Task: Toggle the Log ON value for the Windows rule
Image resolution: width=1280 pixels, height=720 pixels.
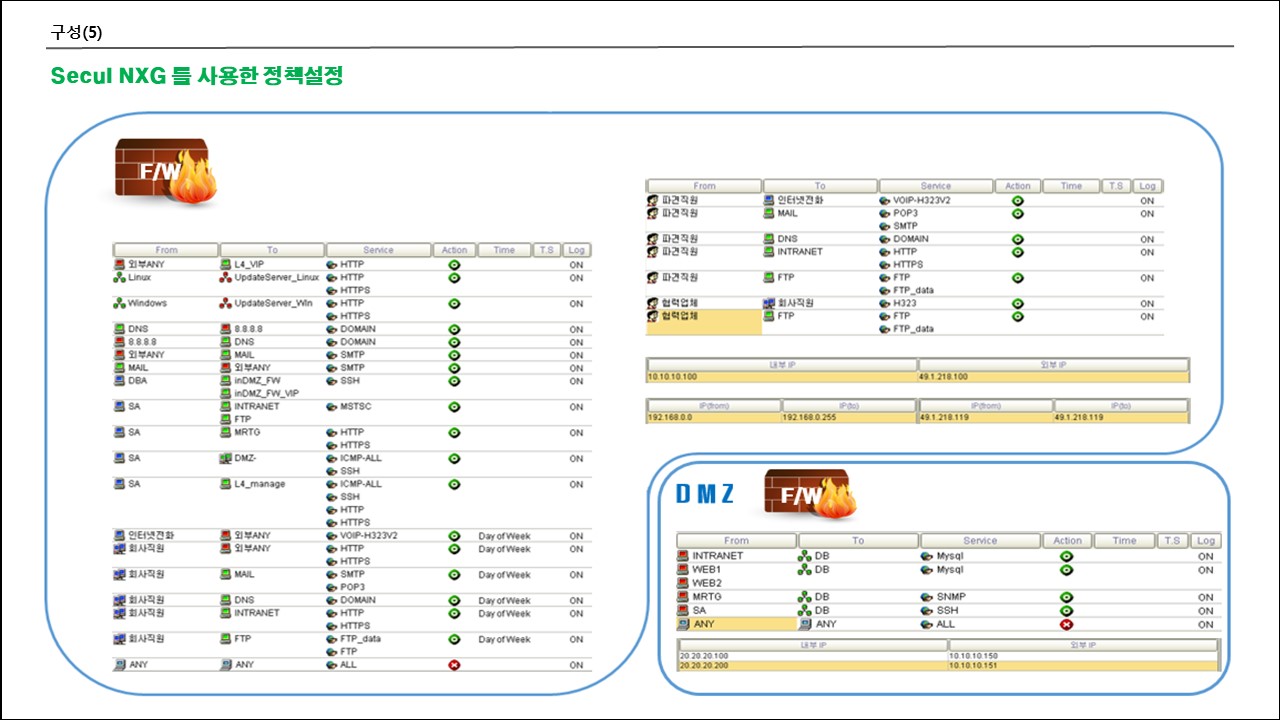Action: click(576, 303)
